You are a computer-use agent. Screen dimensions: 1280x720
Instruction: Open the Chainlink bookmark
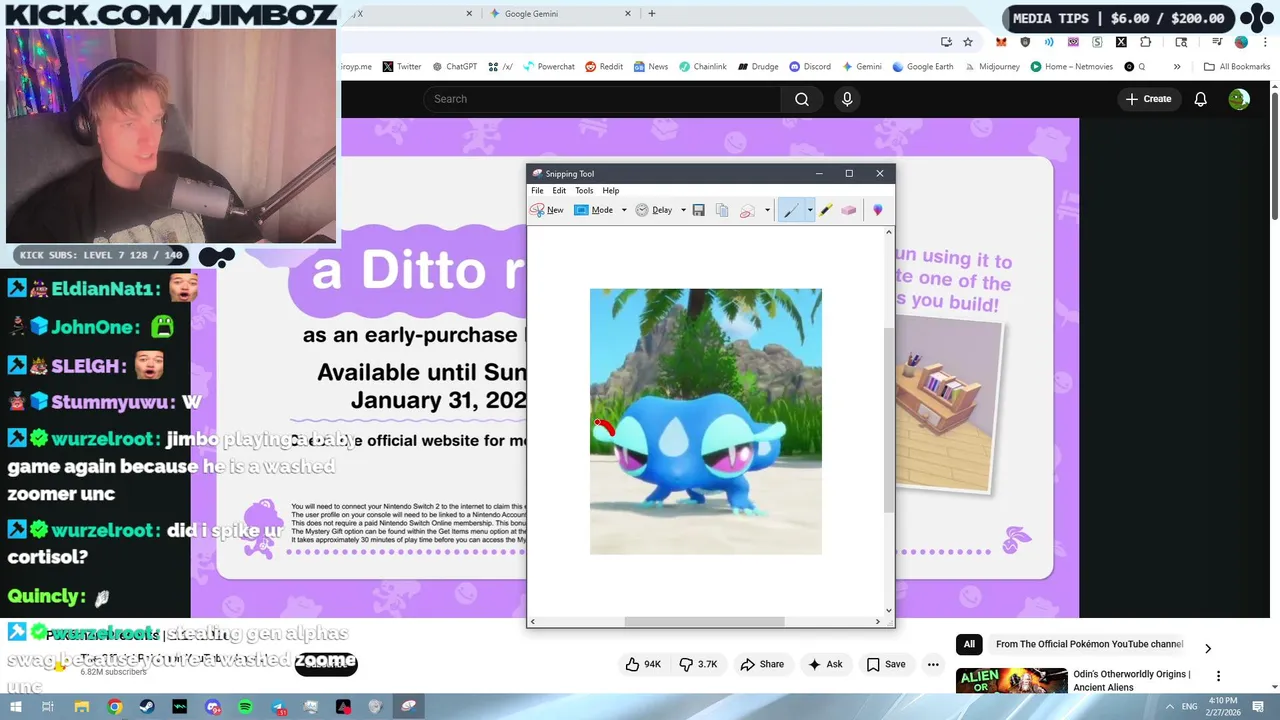(702, 67)
